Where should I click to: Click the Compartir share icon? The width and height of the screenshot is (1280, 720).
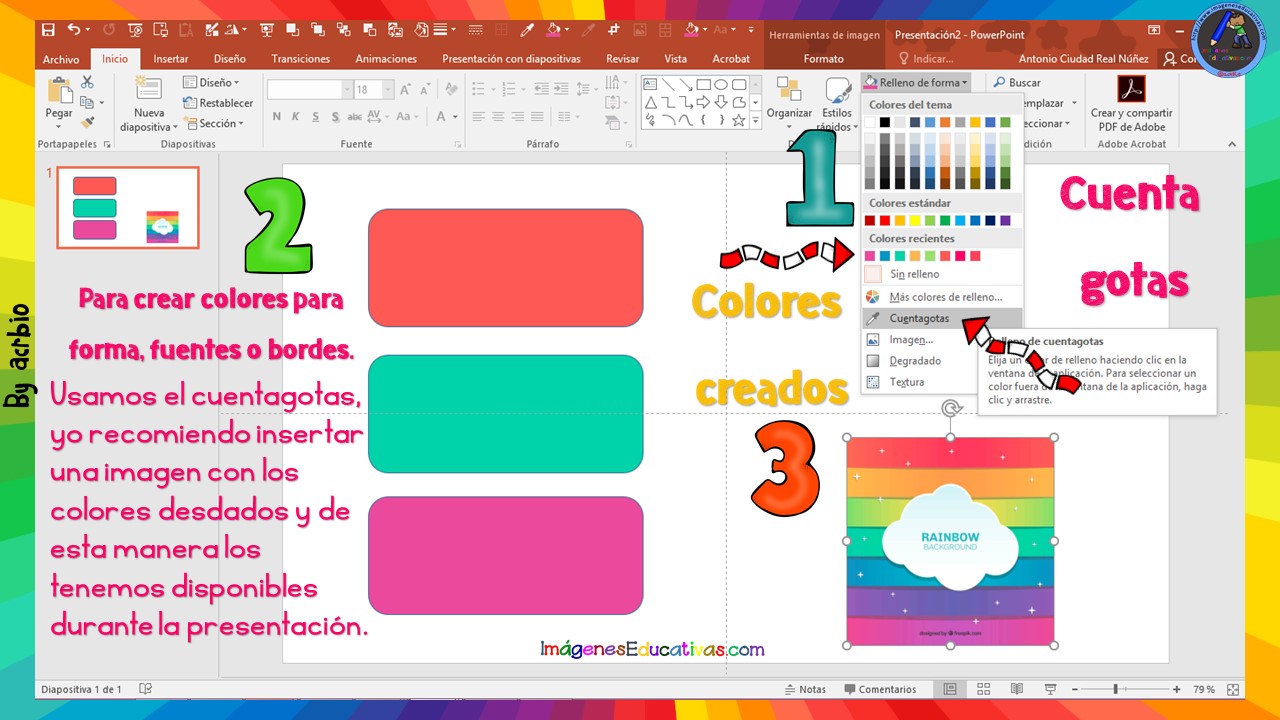[1168, 59]
